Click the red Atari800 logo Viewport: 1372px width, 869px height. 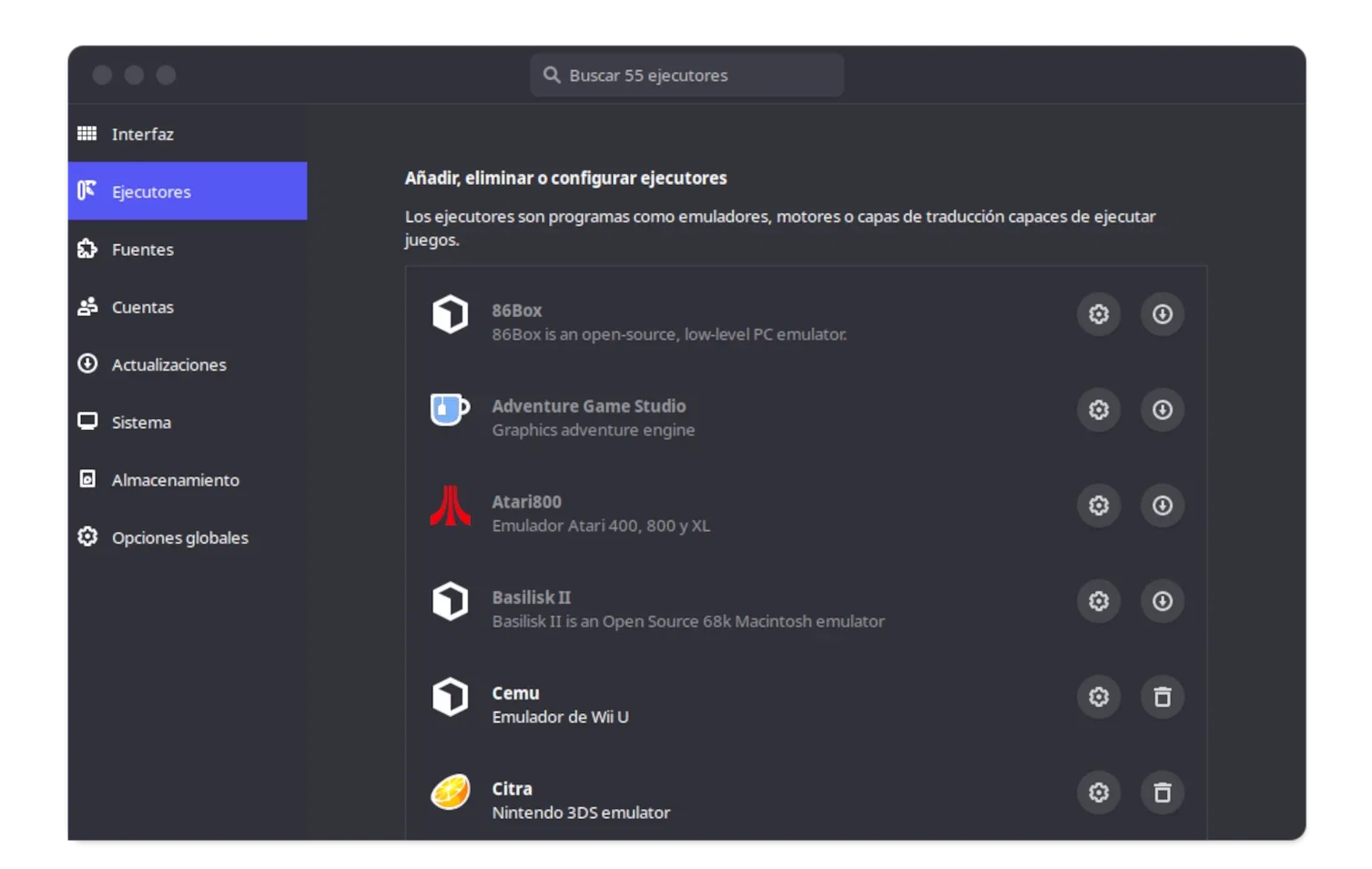point(450,506)
